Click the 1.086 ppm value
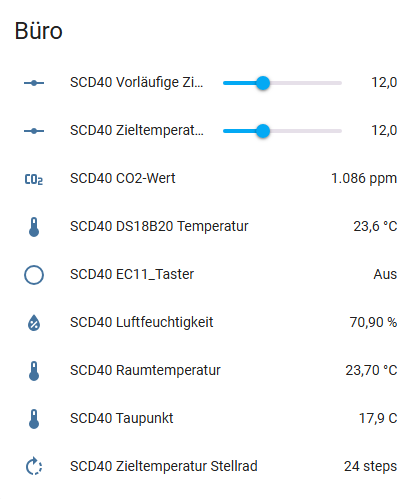The image size is (410, 499). point(364,179)
